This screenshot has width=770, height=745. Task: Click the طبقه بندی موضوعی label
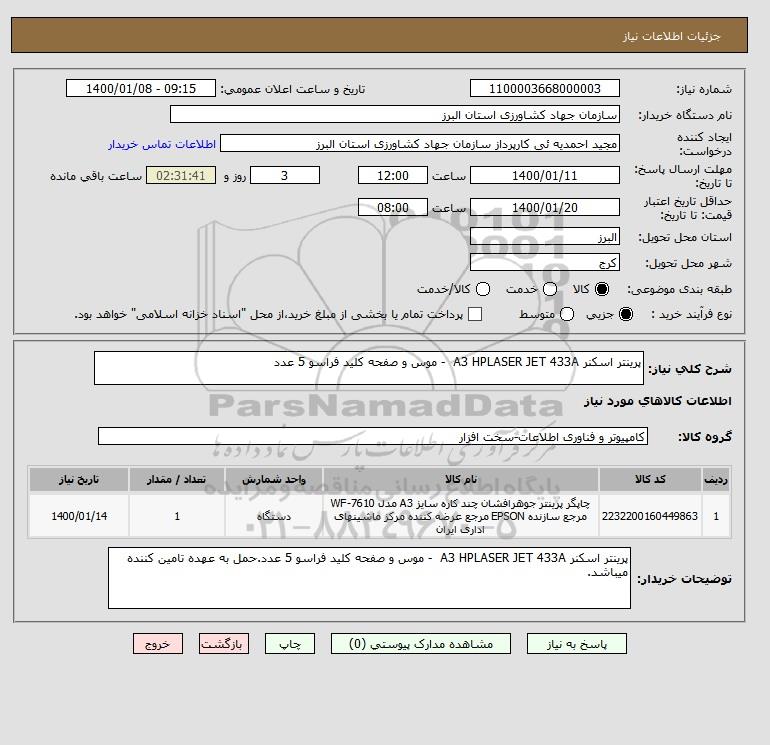680,289
